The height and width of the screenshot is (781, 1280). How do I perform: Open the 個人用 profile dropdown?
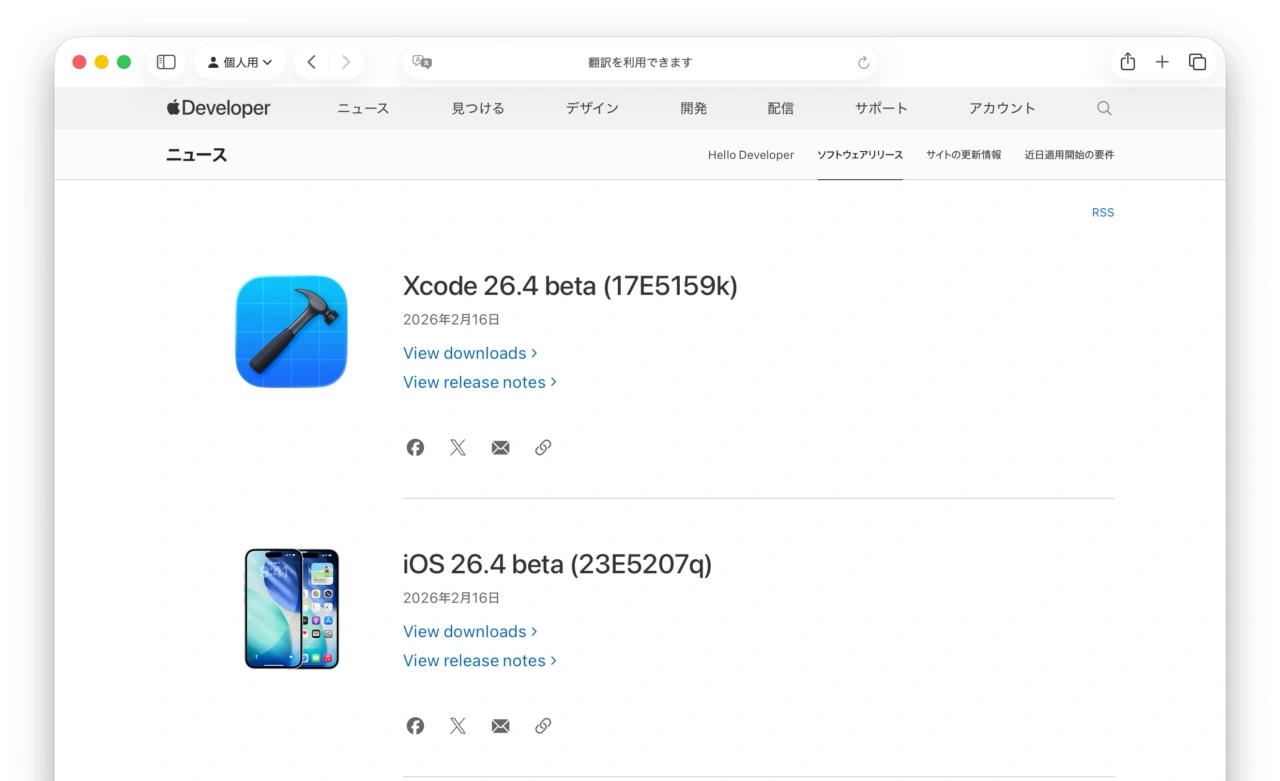239,61
